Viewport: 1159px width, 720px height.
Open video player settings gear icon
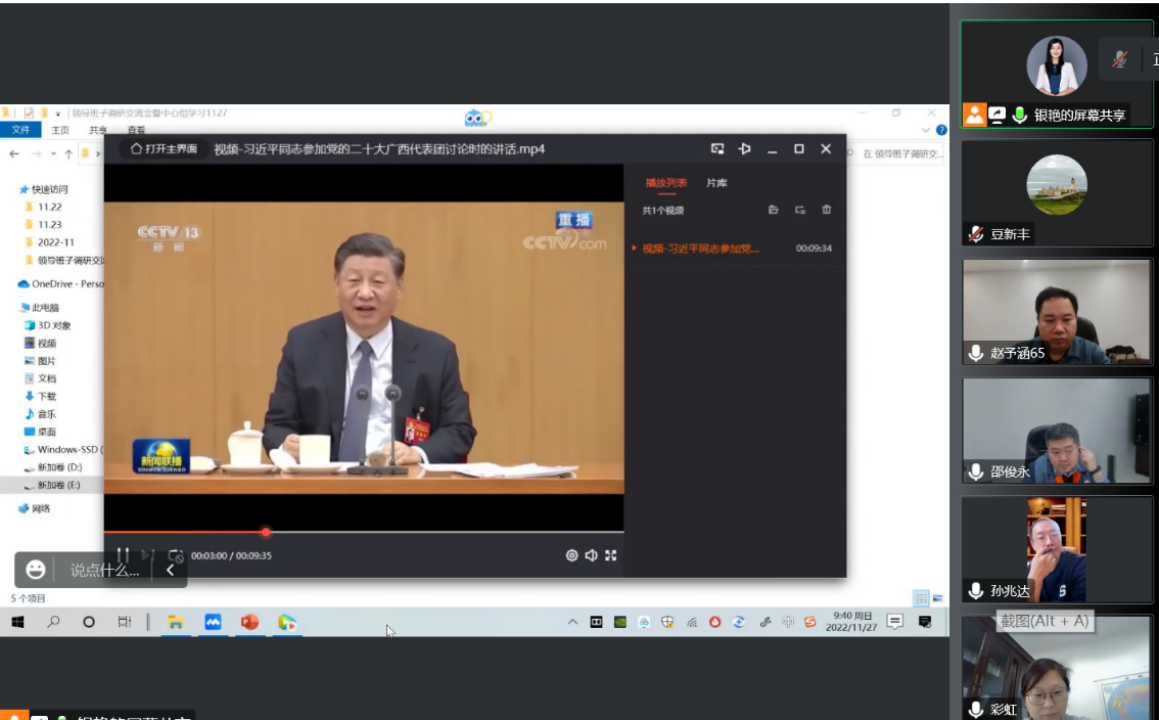click(572, 556)
